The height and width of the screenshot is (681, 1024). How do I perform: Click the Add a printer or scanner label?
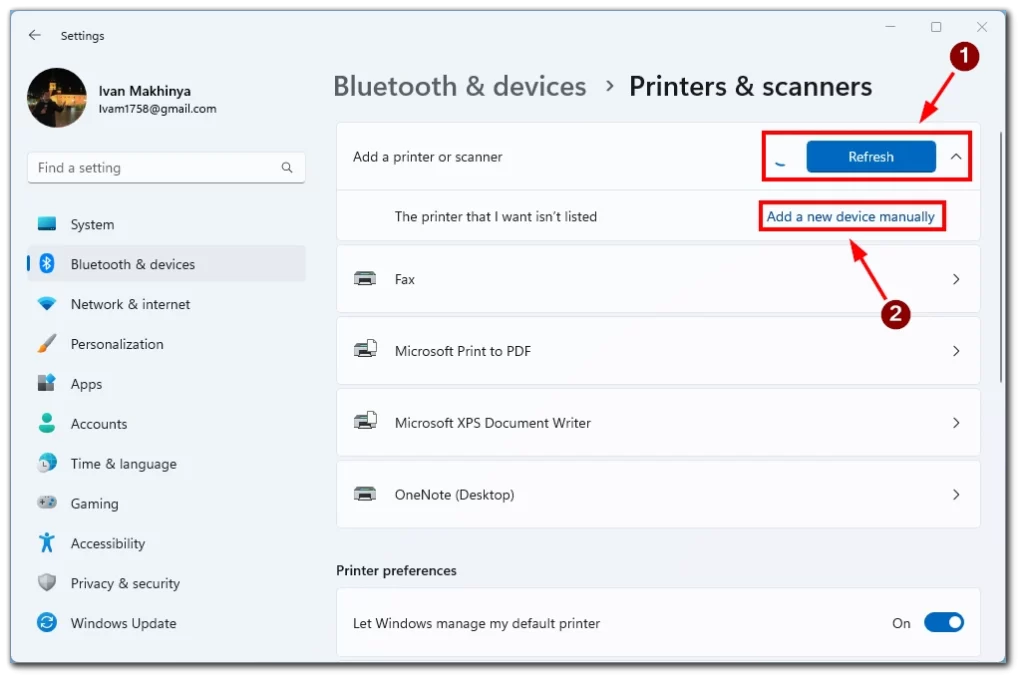[x=428, y=157]
